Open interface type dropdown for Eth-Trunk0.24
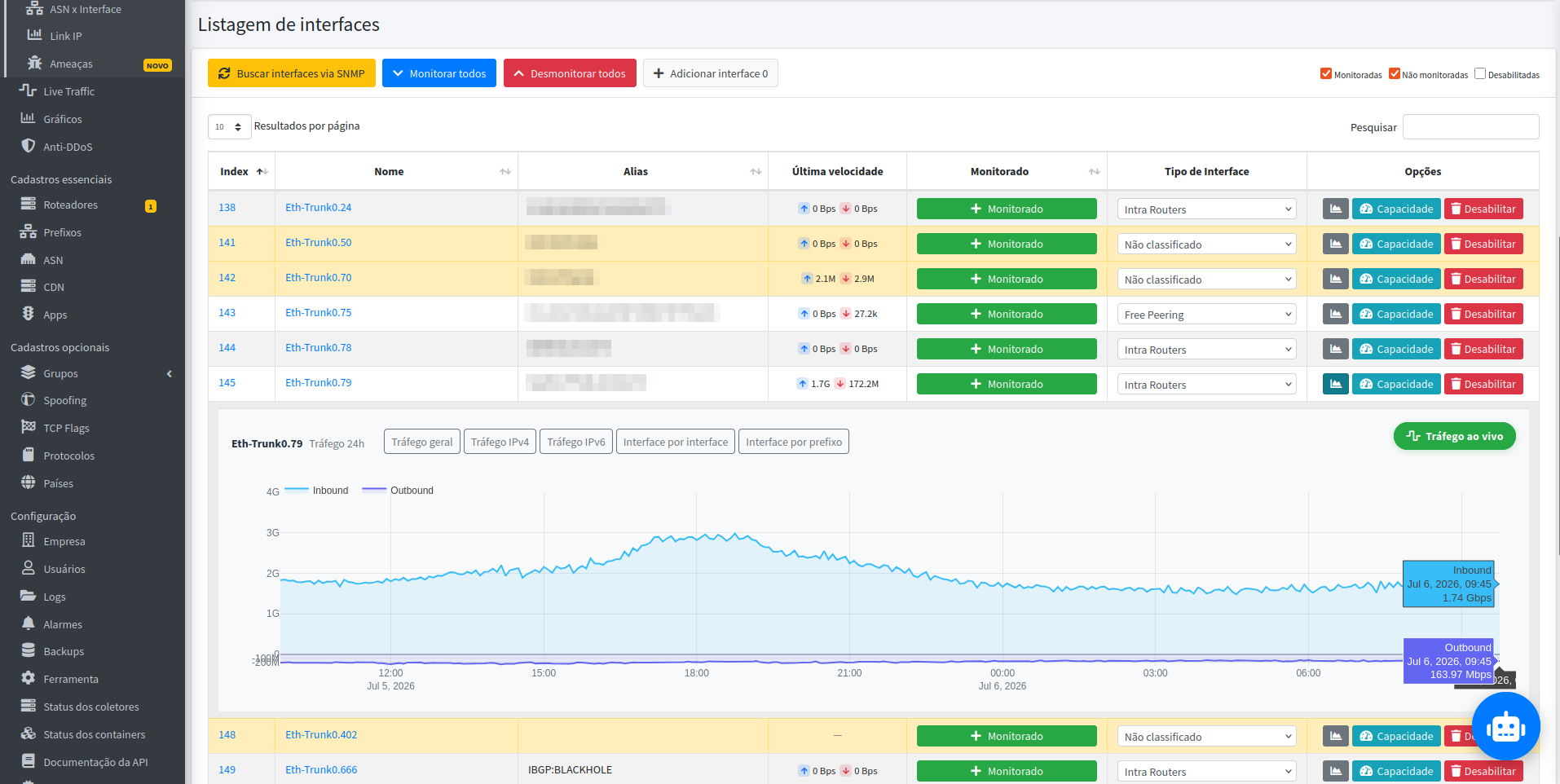 1206,209
